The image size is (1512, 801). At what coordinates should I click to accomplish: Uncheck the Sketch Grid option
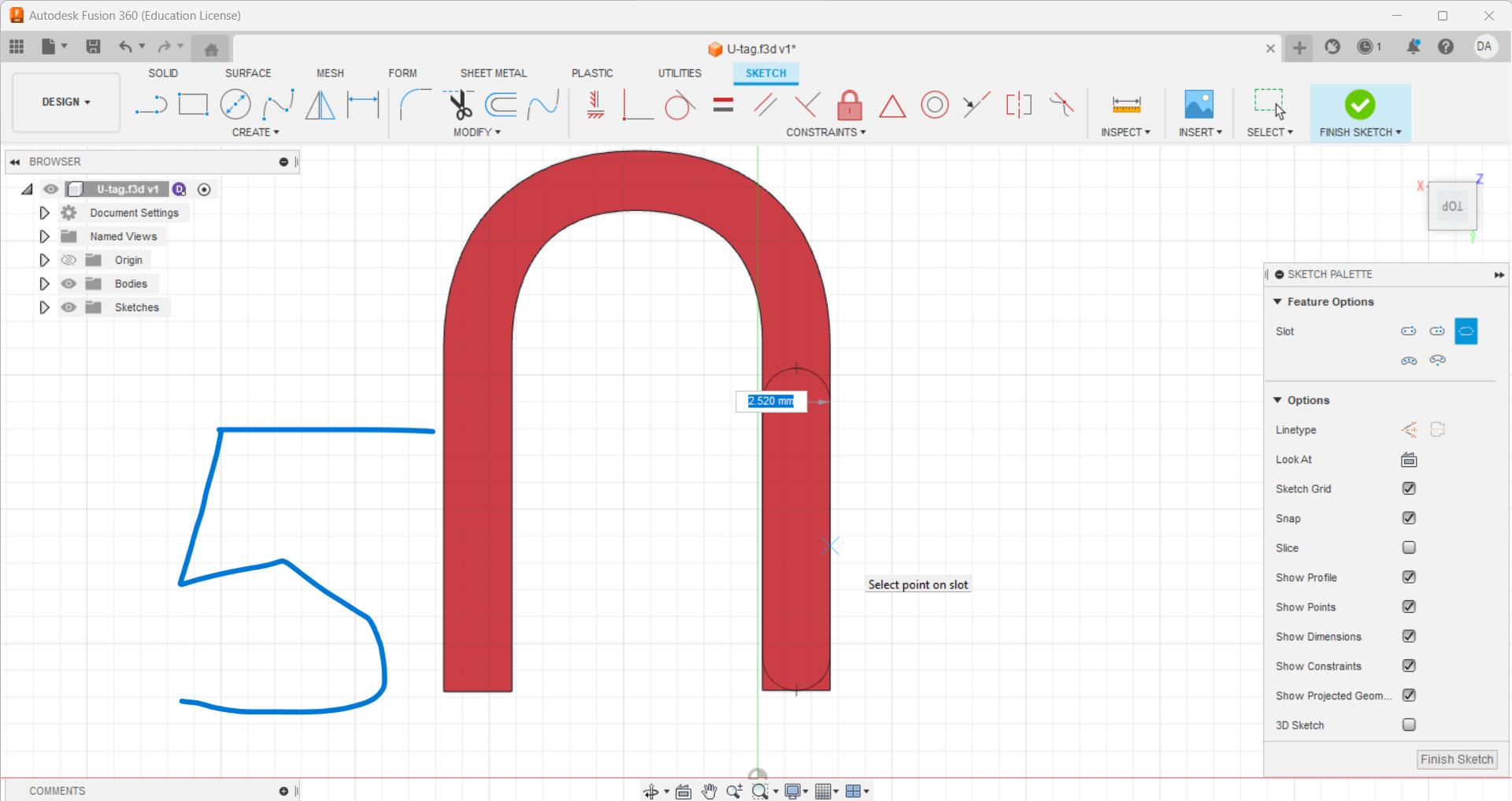click(x=1409, y=488)
